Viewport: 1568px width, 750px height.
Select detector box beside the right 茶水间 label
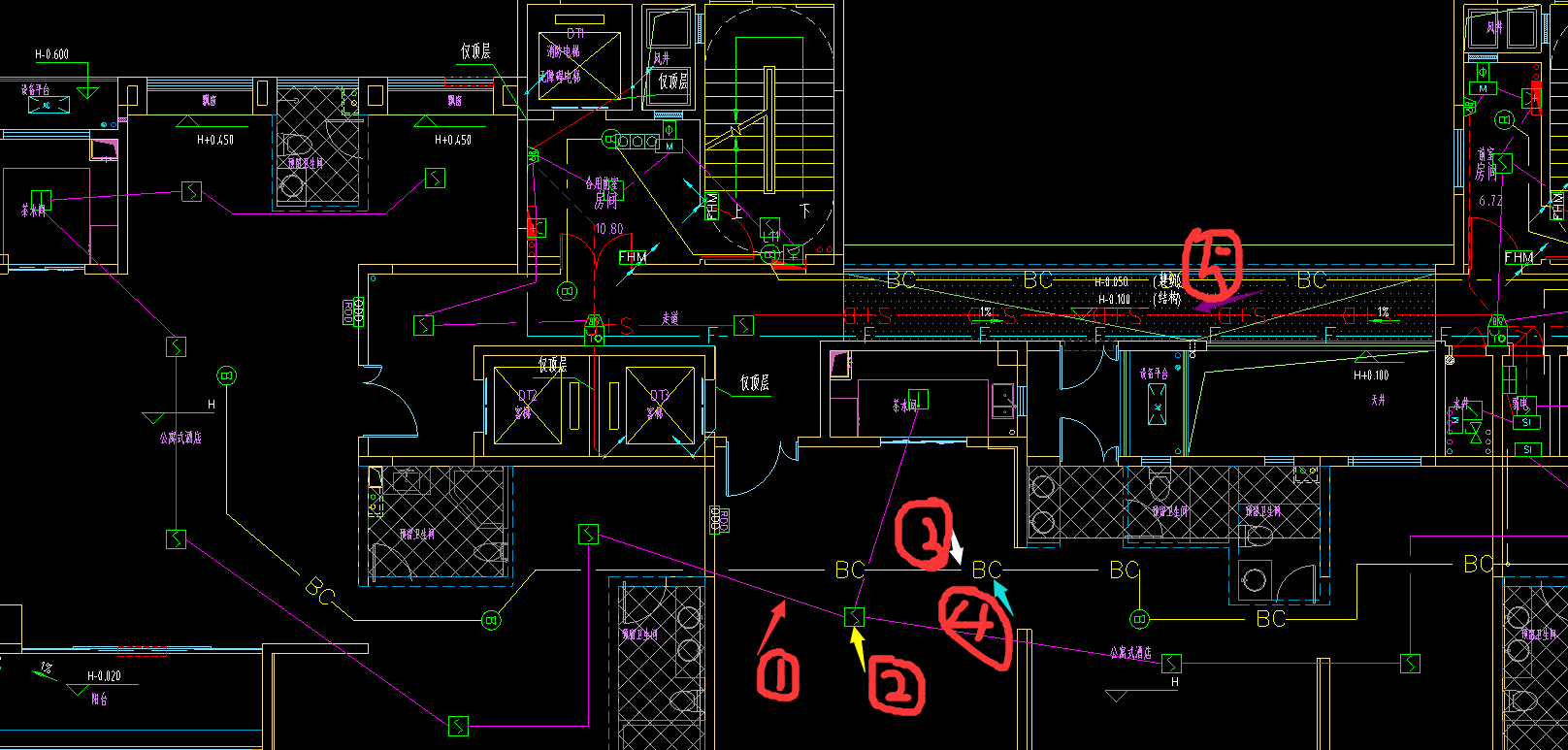(918, 398)
